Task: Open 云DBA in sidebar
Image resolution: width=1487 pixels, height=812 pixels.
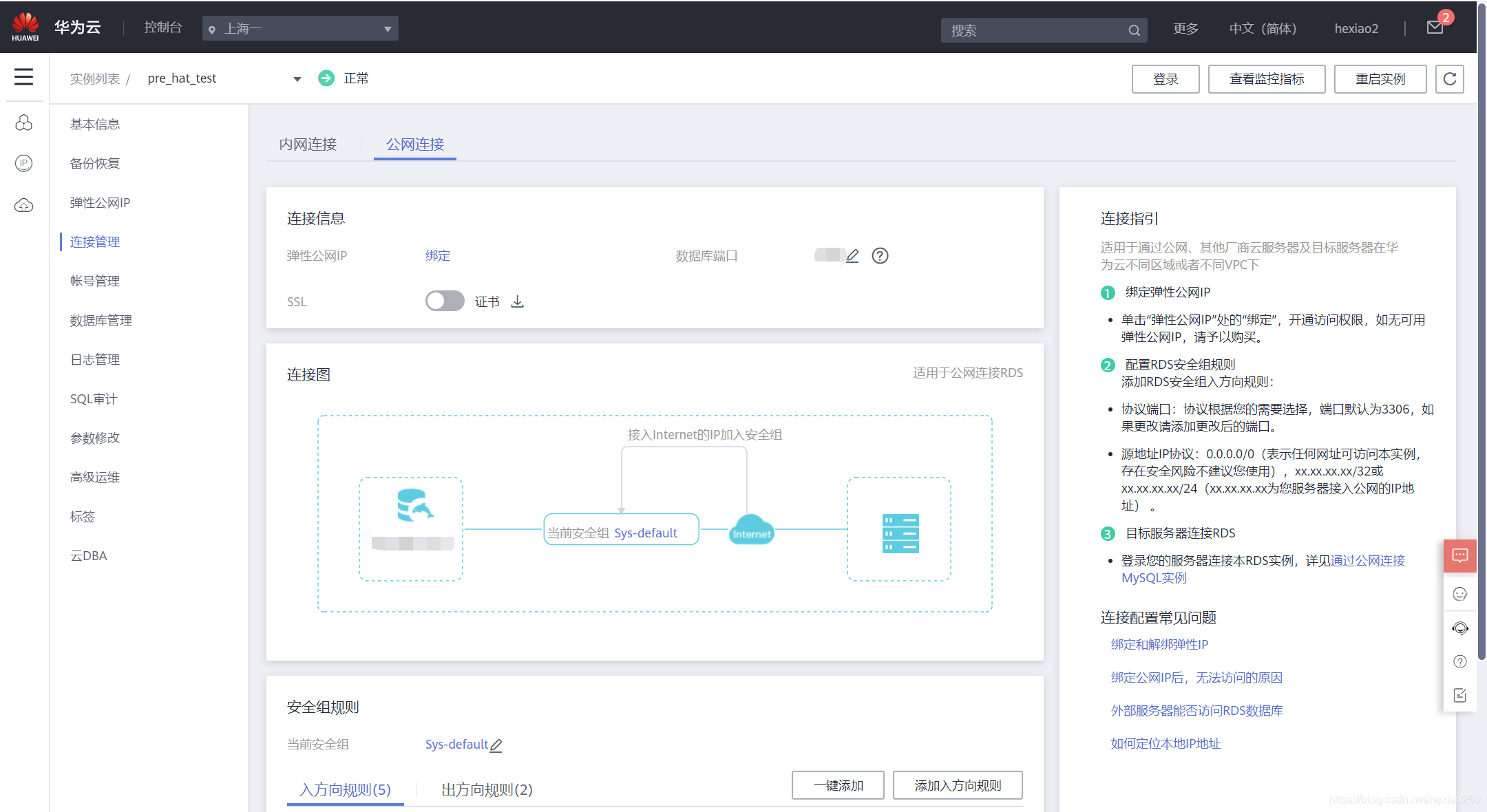Action: pos(89,555)
